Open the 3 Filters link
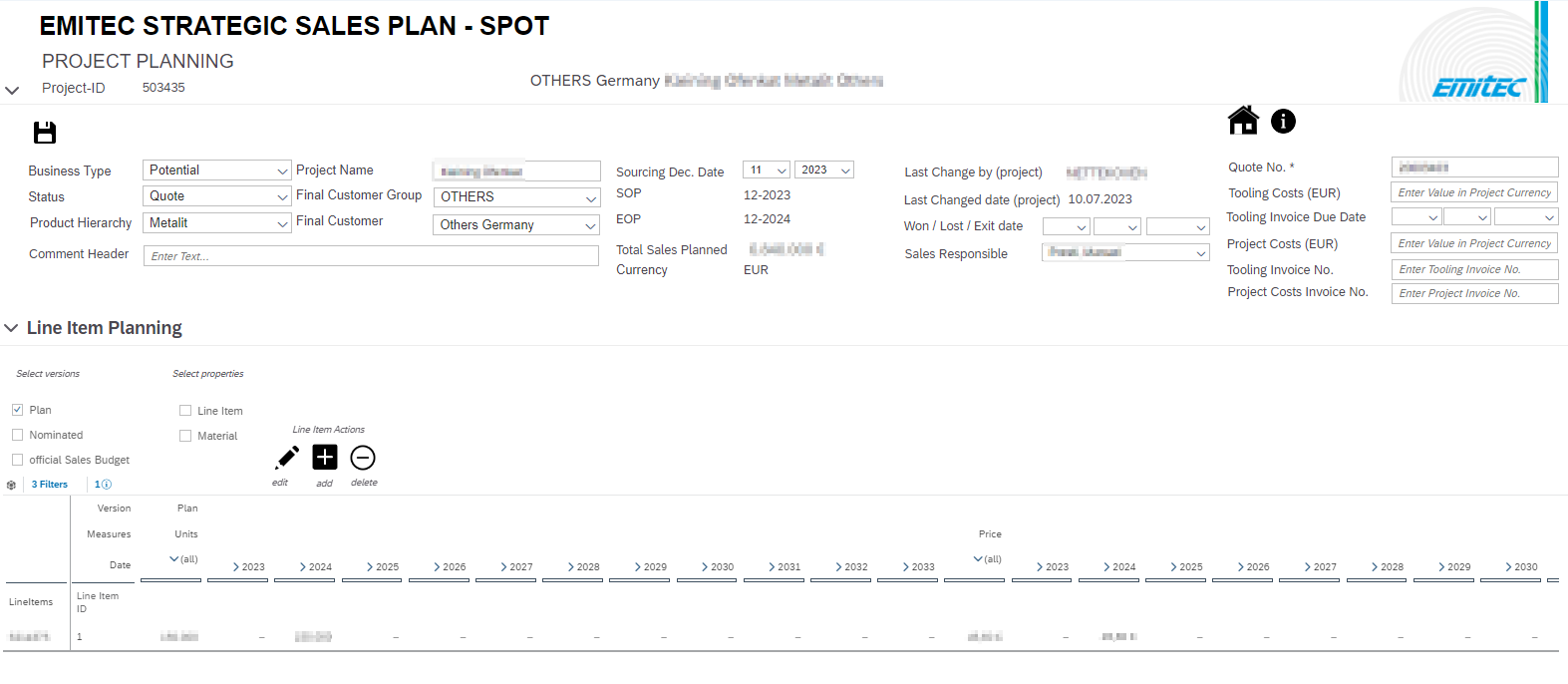Screen dimensions: 1568x684 coord(50,485)
